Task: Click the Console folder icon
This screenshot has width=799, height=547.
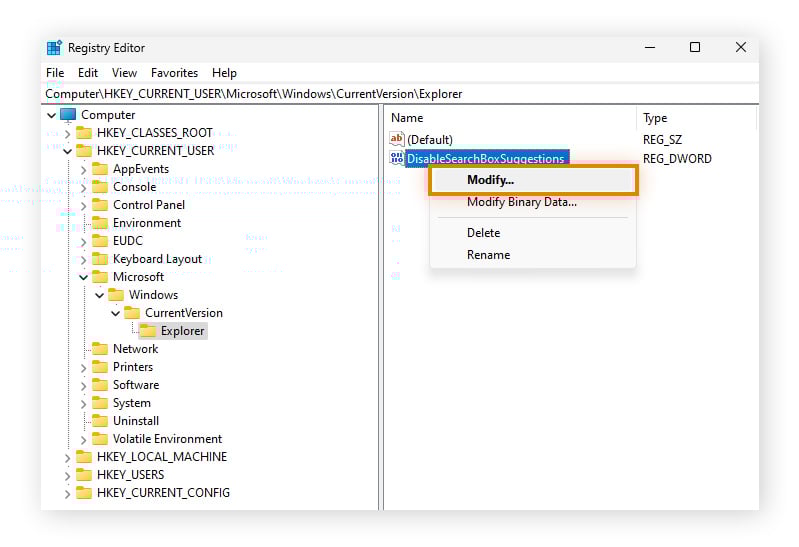Action: (100, 187)
